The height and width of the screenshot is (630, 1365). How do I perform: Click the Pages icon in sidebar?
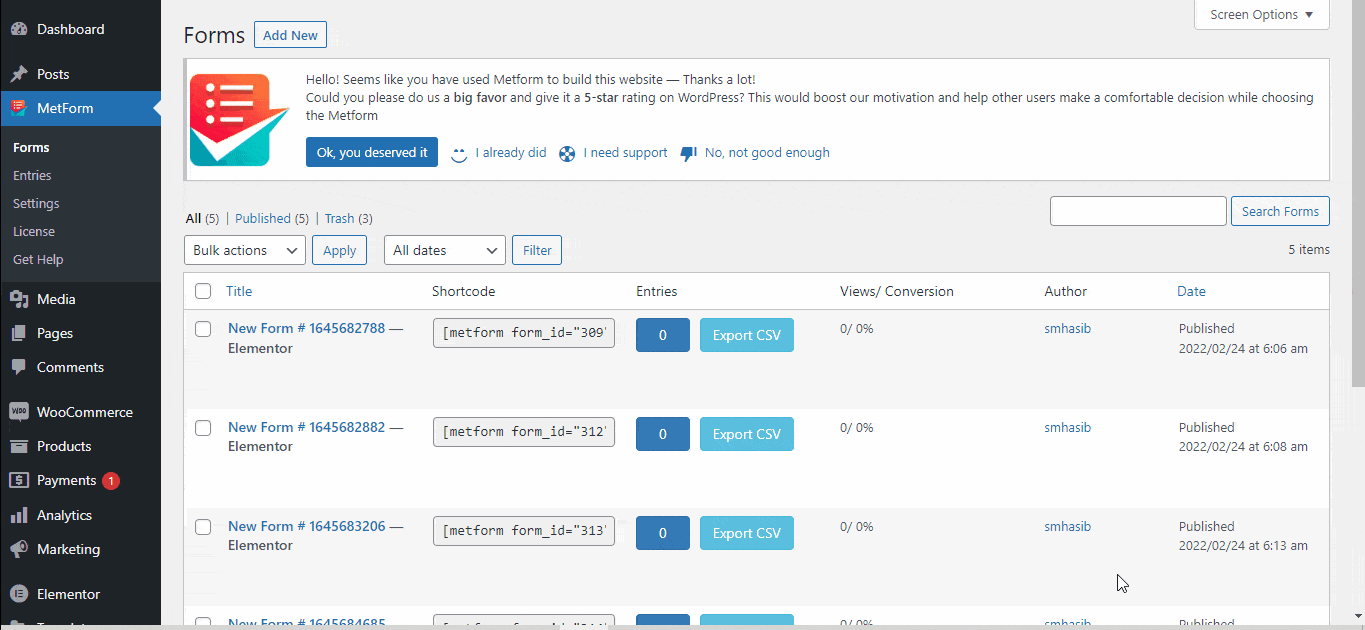coord(18,333)
